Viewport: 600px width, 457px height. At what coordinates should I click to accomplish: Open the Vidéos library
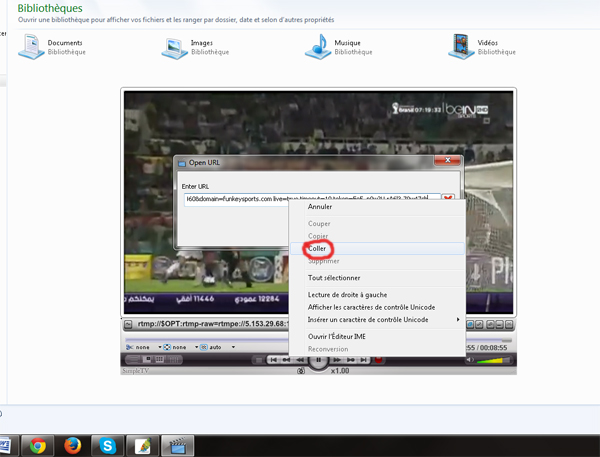(x=482, y=47)
